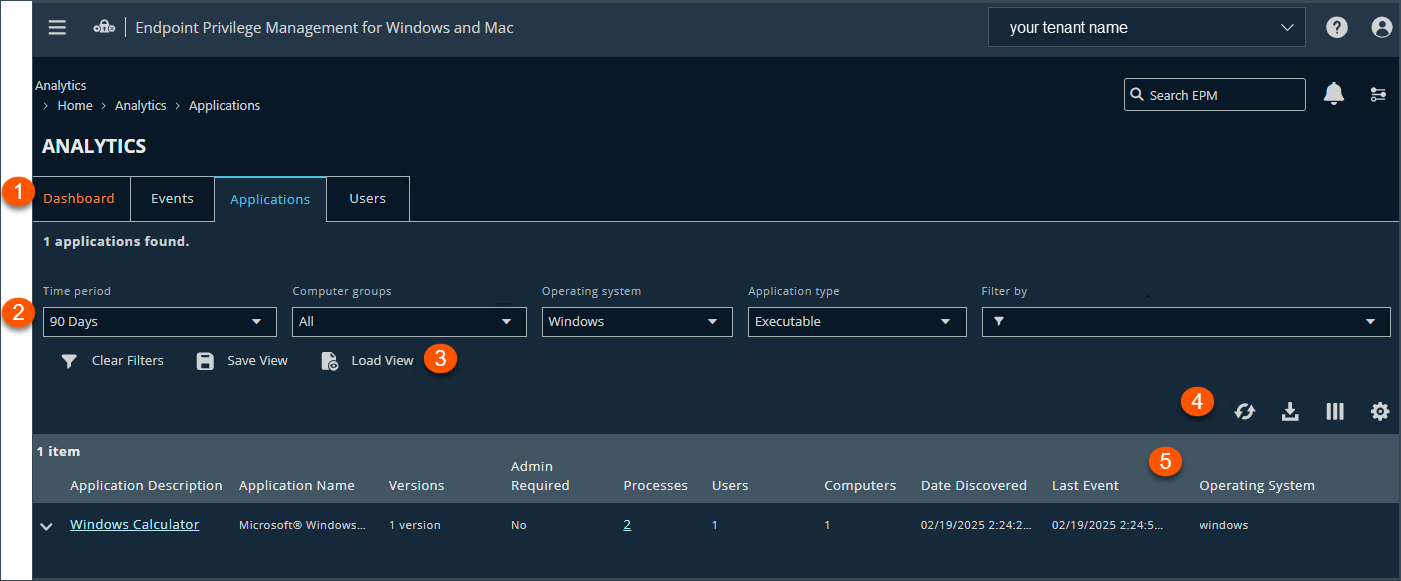Open the tenant name dropdown

pos(1147,28)
